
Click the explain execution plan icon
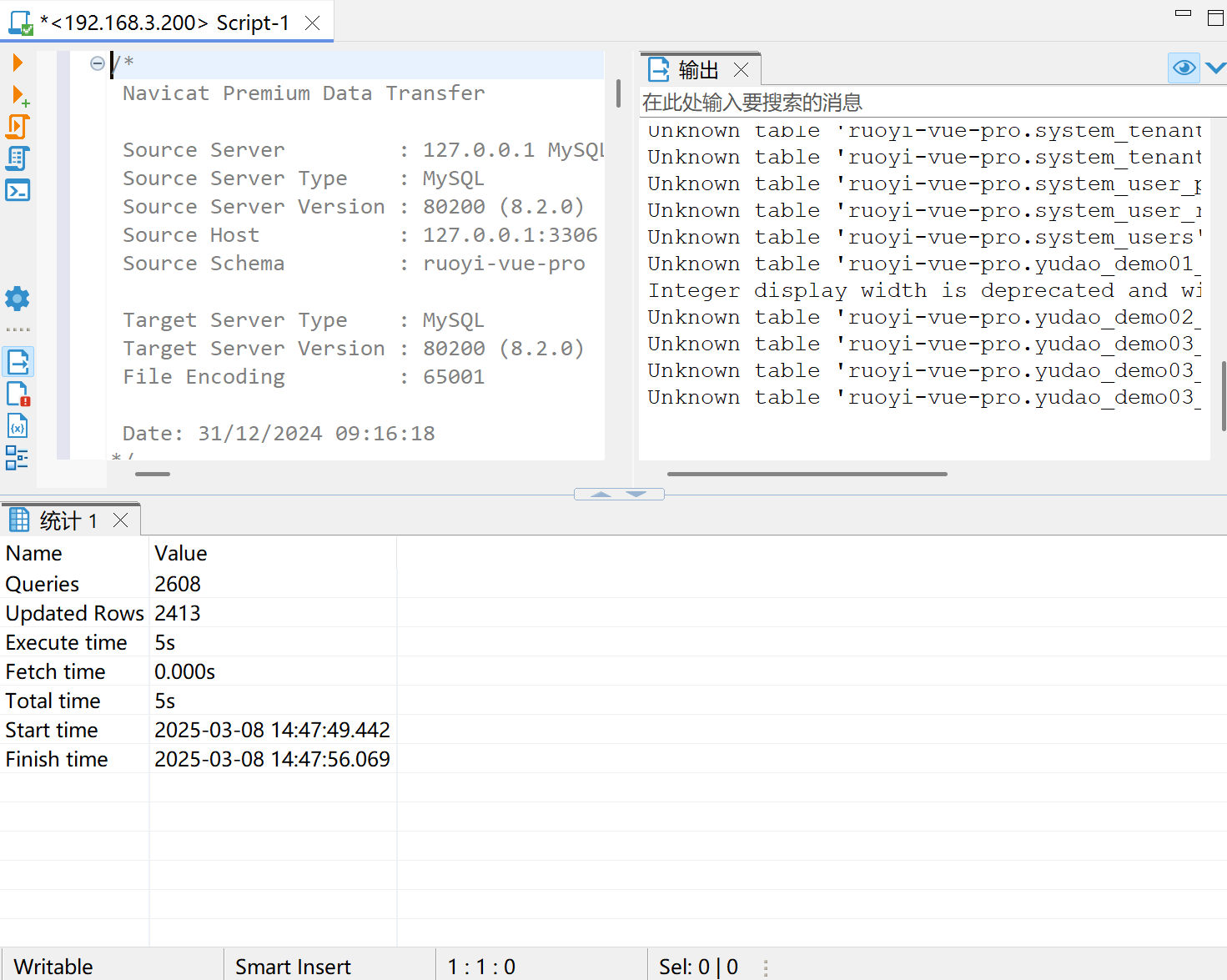pyautogui.click(x=18, y=158)
